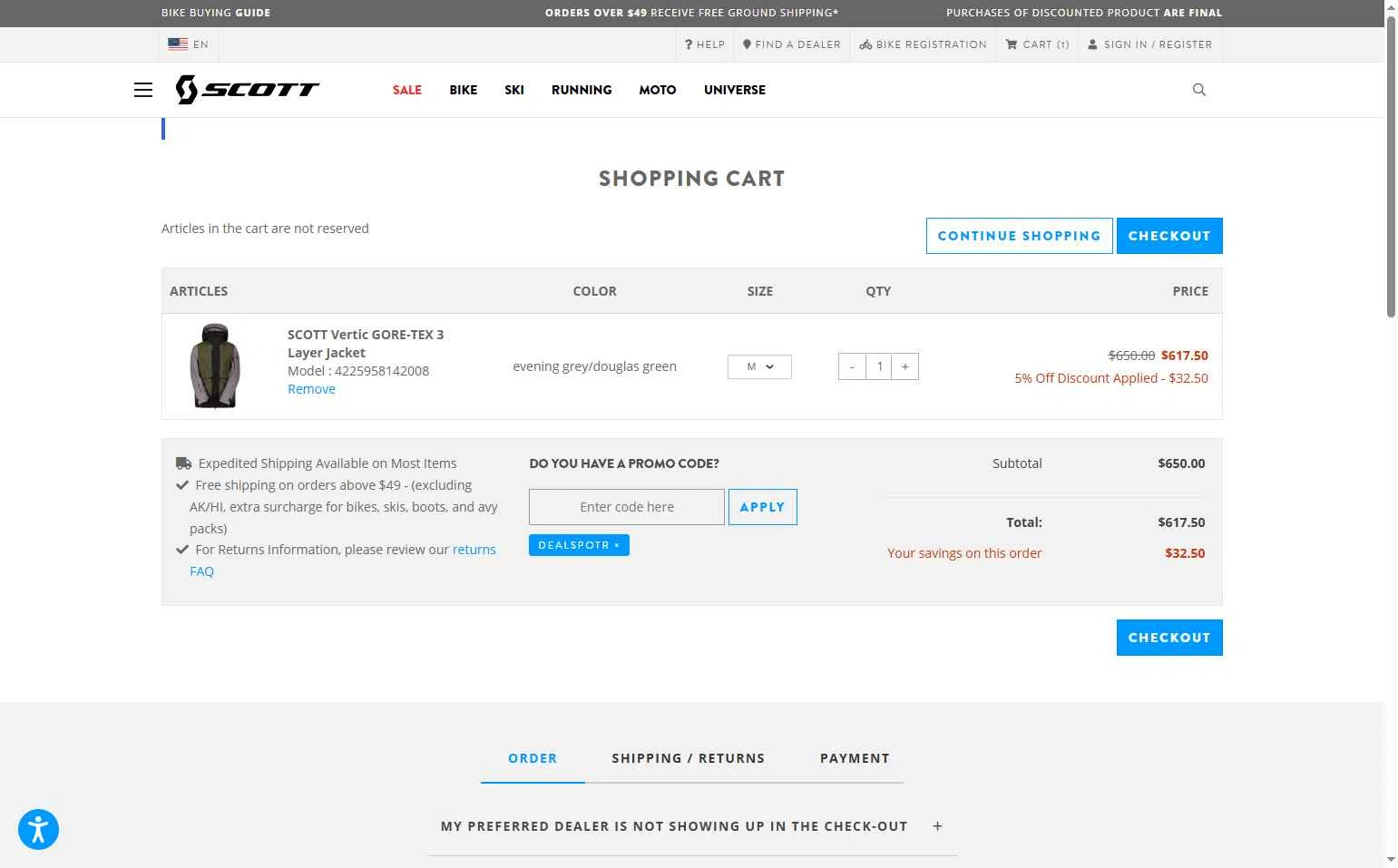Click the Continue Shopping button

(1020, 236)
